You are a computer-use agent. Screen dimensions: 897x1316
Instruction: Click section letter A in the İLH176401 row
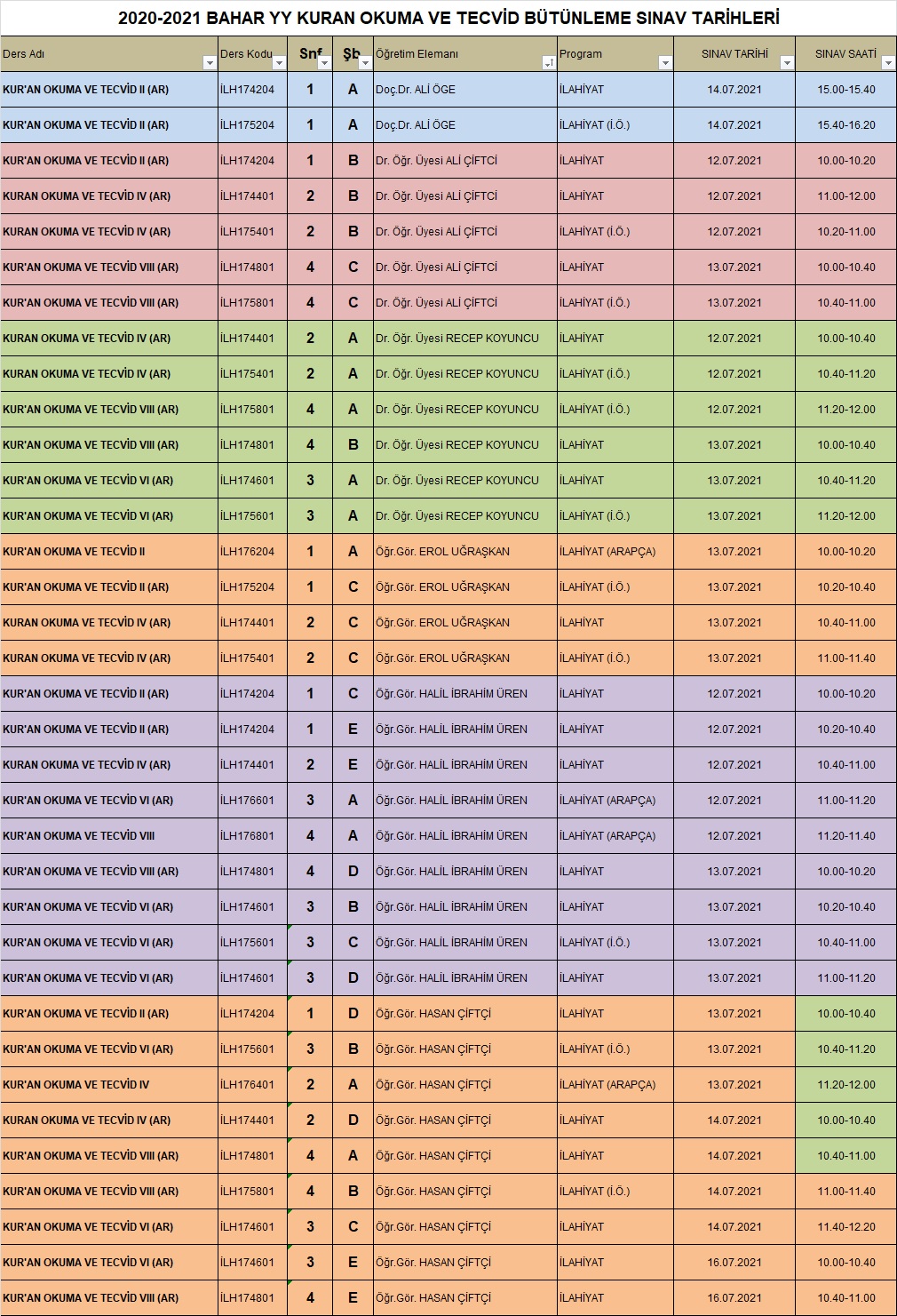[353, 1085]
